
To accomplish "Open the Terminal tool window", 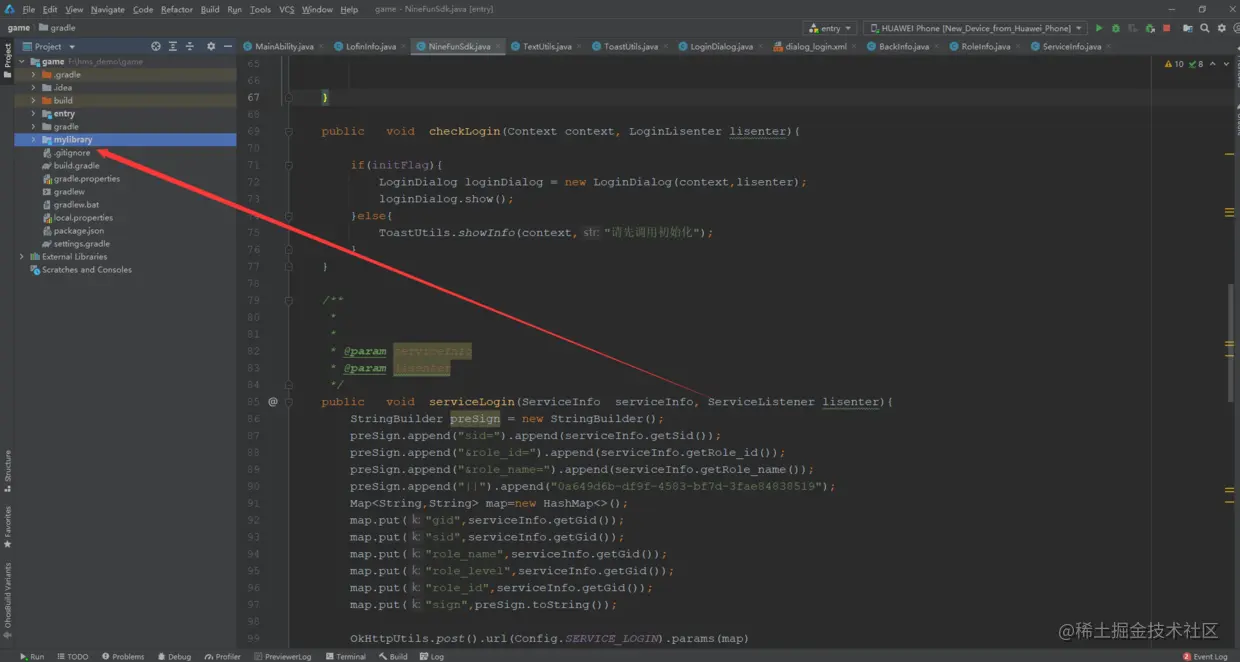I will pyautogui.click(x=345, y=656).
